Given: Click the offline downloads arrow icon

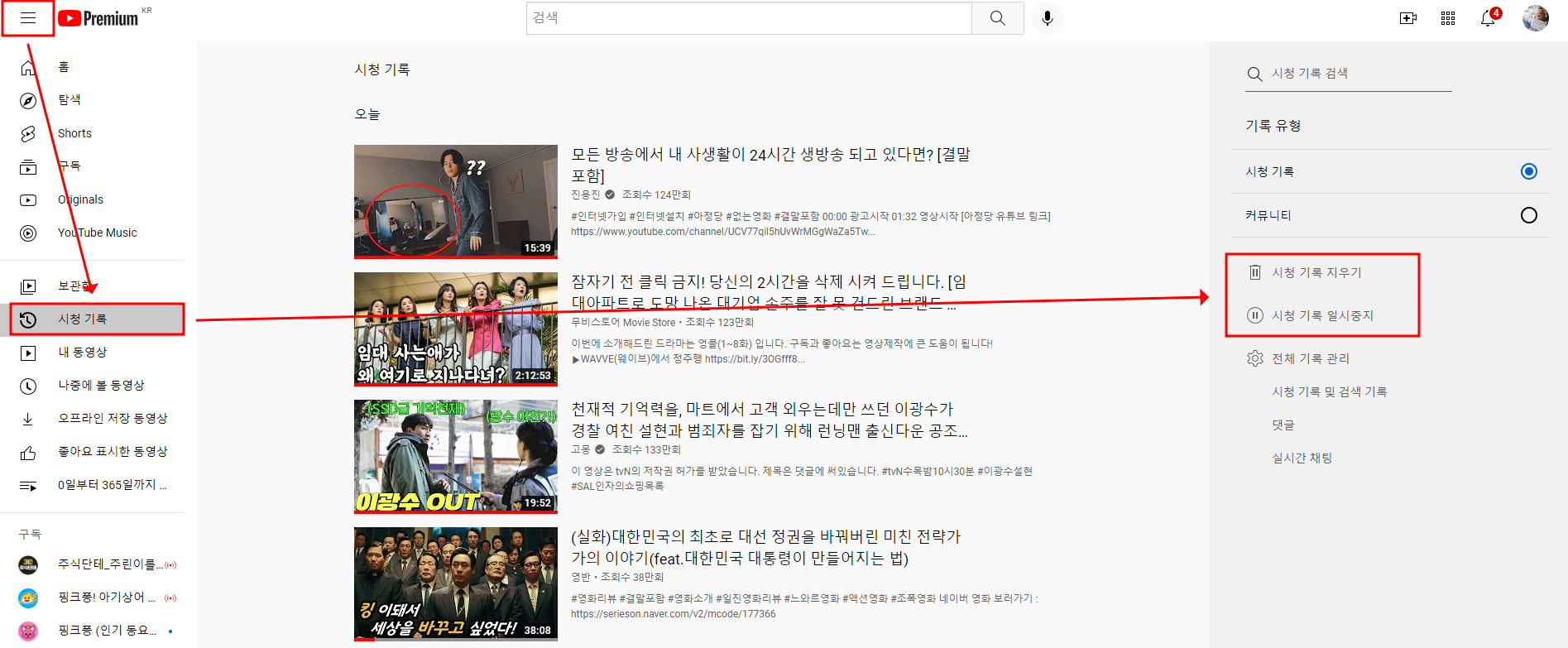Looking at the screenshot, I should pyautogui.click(x=28, y=420).
